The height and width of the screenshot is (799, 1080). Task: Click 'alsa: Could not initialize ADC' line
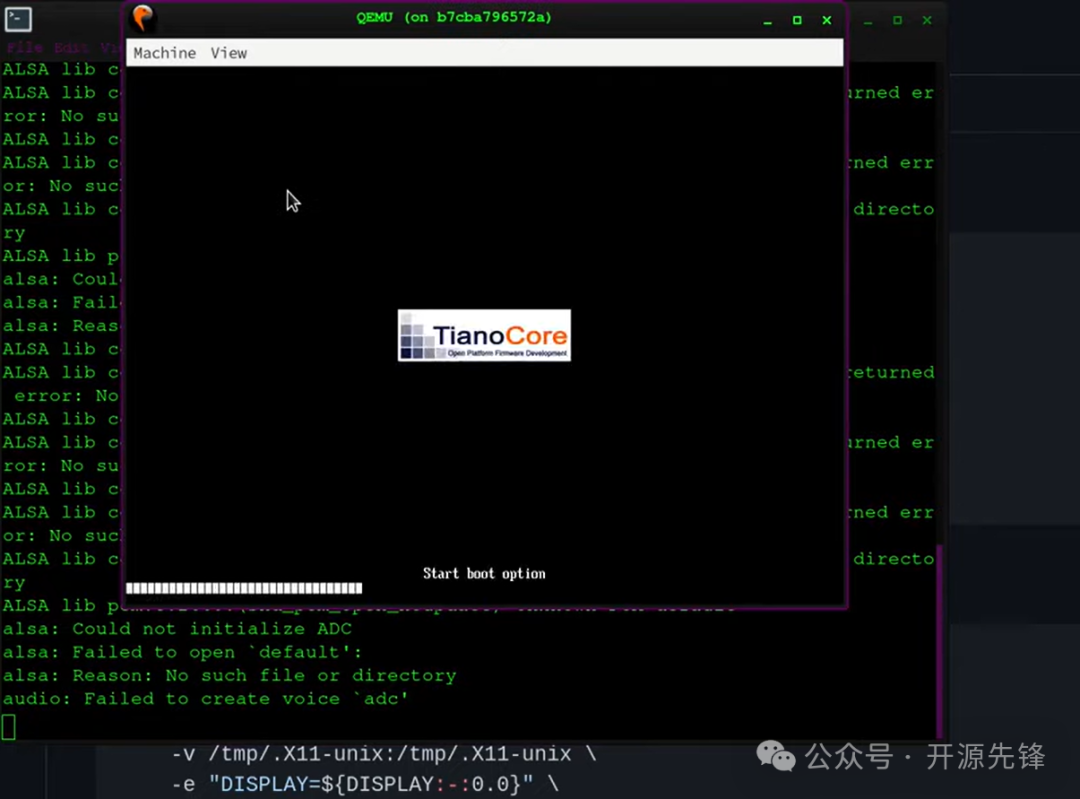178,629
